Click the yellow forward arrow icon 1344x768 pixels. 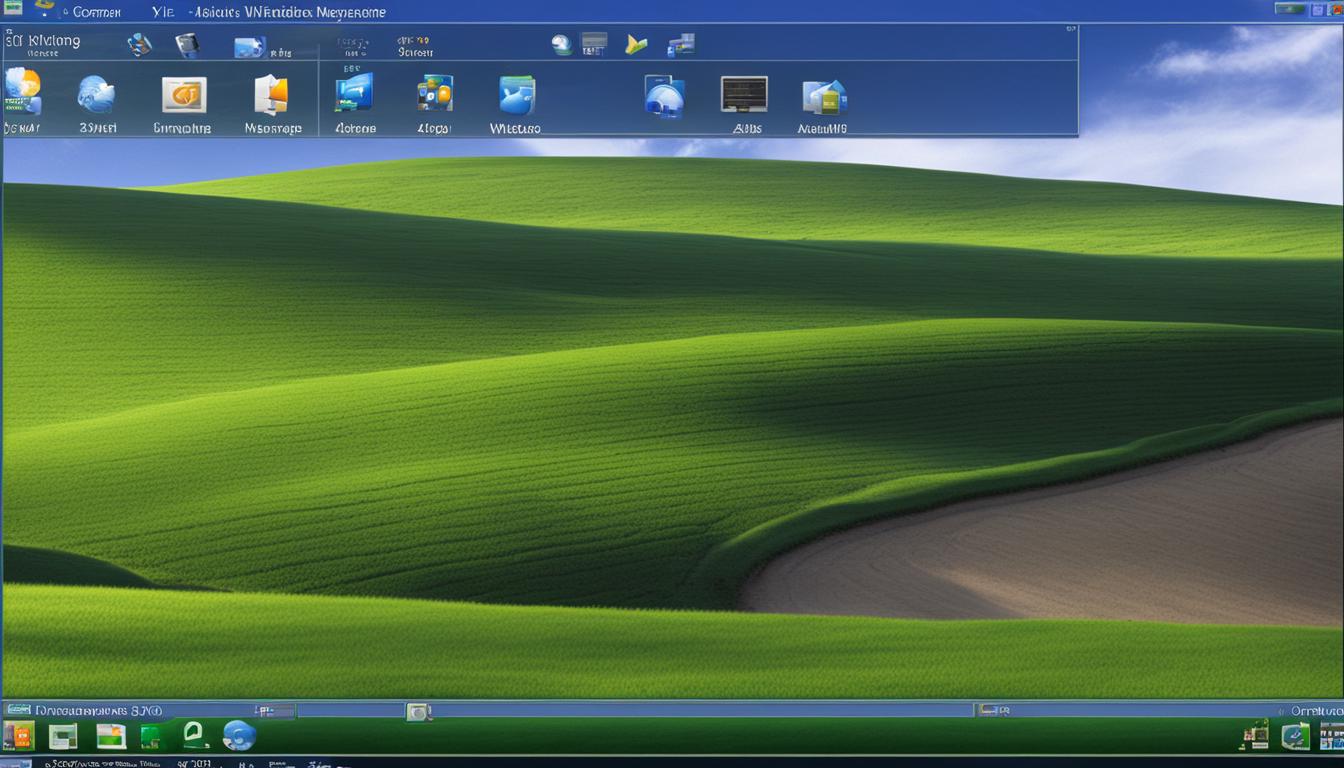pyautogui.click(x=636, y=44)
